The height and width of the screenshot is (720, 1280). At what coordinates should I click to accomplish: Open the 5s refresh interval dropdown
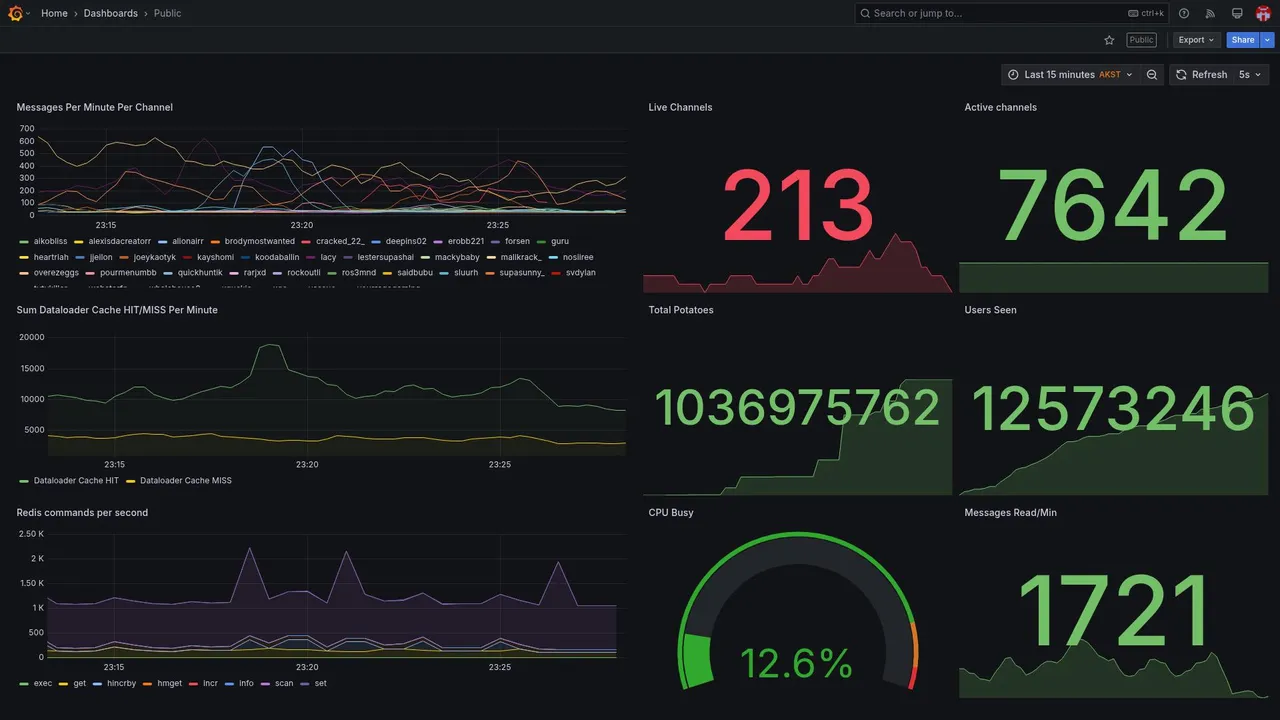1250,75
